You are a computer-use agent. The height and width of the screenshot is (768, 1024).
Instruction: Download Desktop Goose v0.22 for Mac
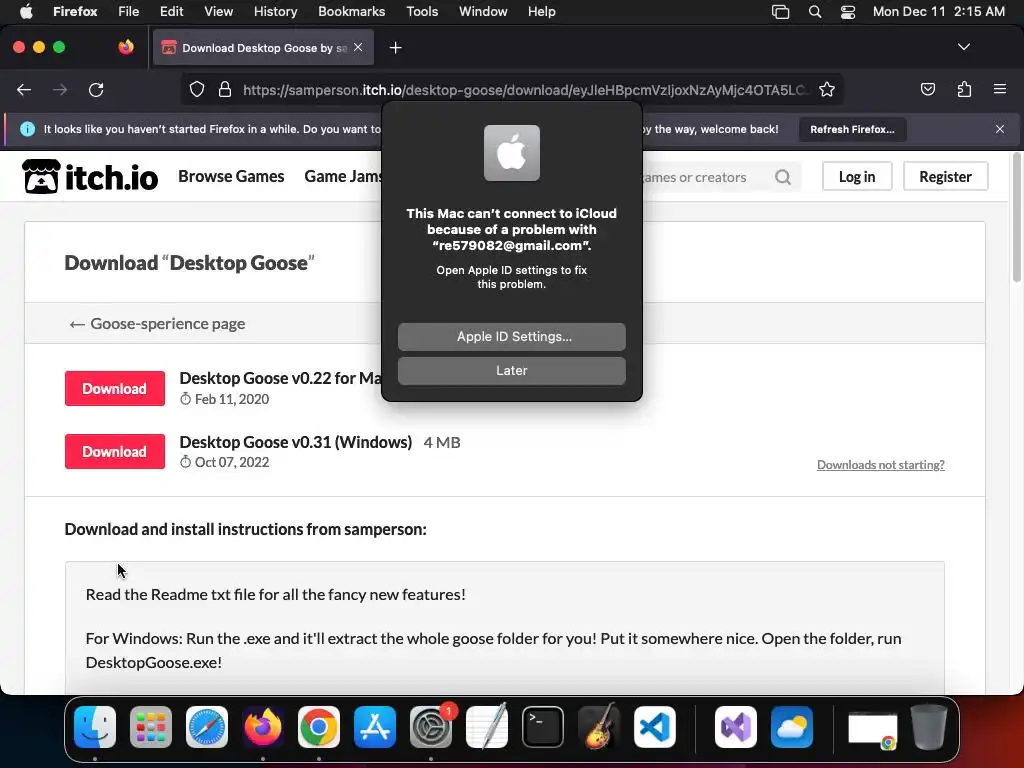click(x=115, y=389)
